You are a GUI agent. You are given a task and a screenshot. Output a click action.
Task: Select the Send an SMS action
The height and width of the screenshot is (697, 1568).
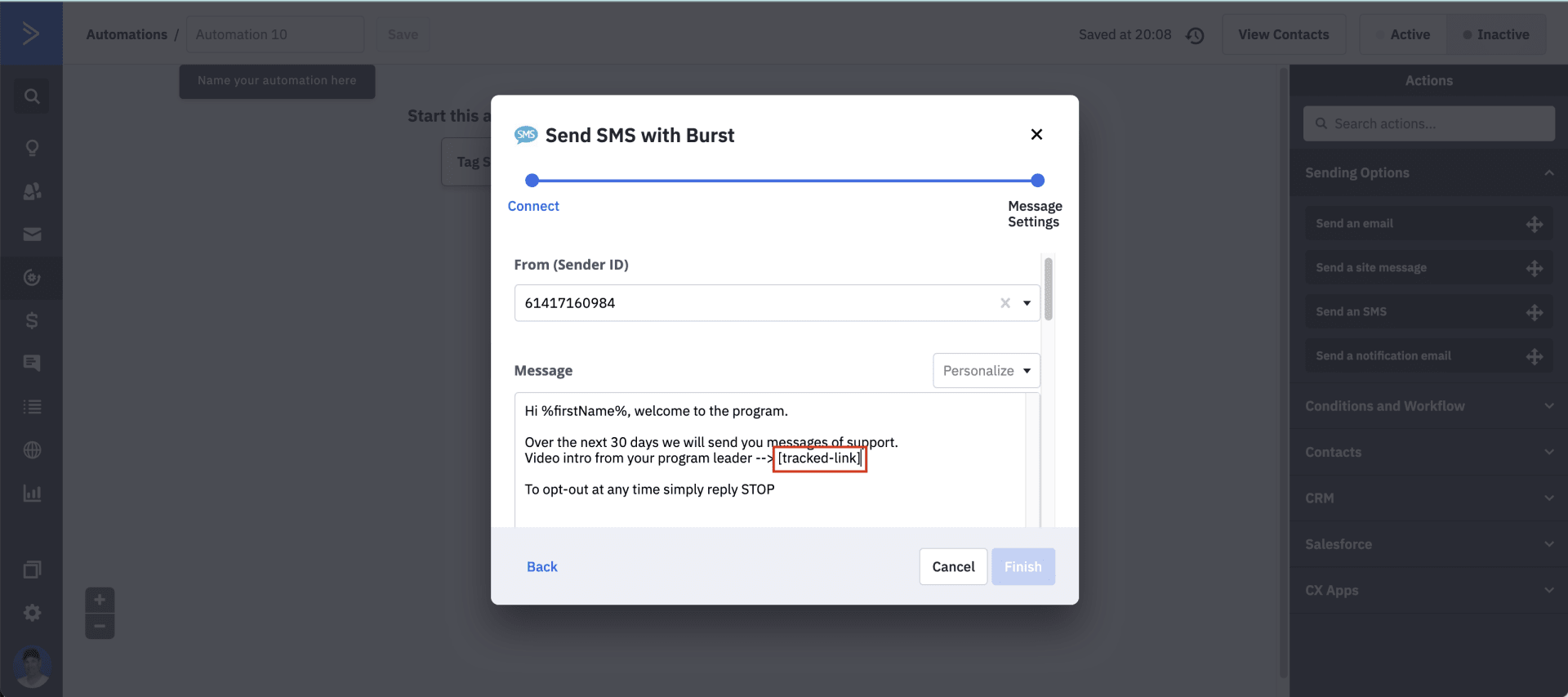(1429, 312)
